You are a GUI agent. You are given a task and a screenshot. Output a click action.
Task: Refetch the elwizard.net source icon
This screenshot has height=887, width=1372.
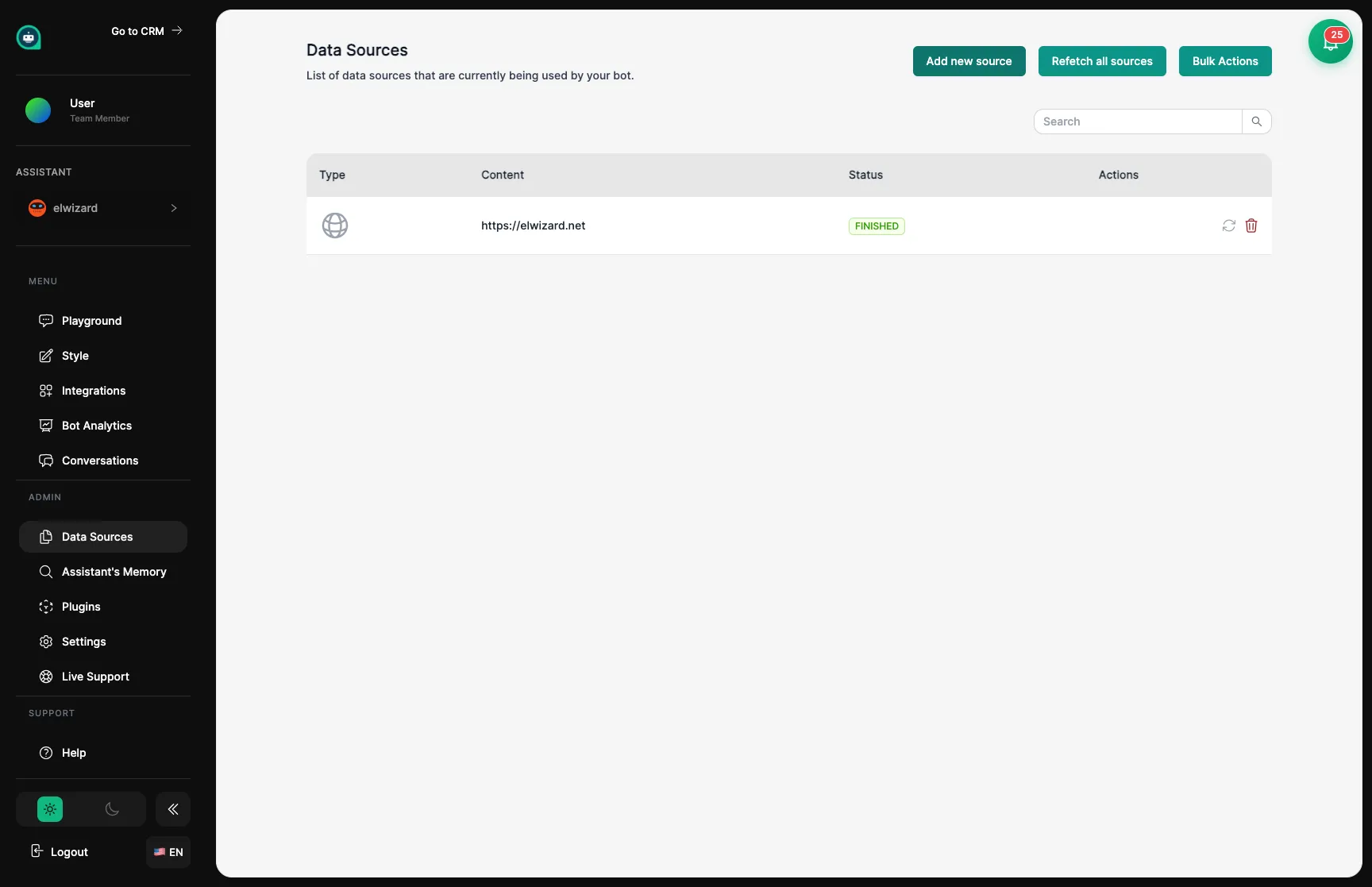click(1229, 226)
